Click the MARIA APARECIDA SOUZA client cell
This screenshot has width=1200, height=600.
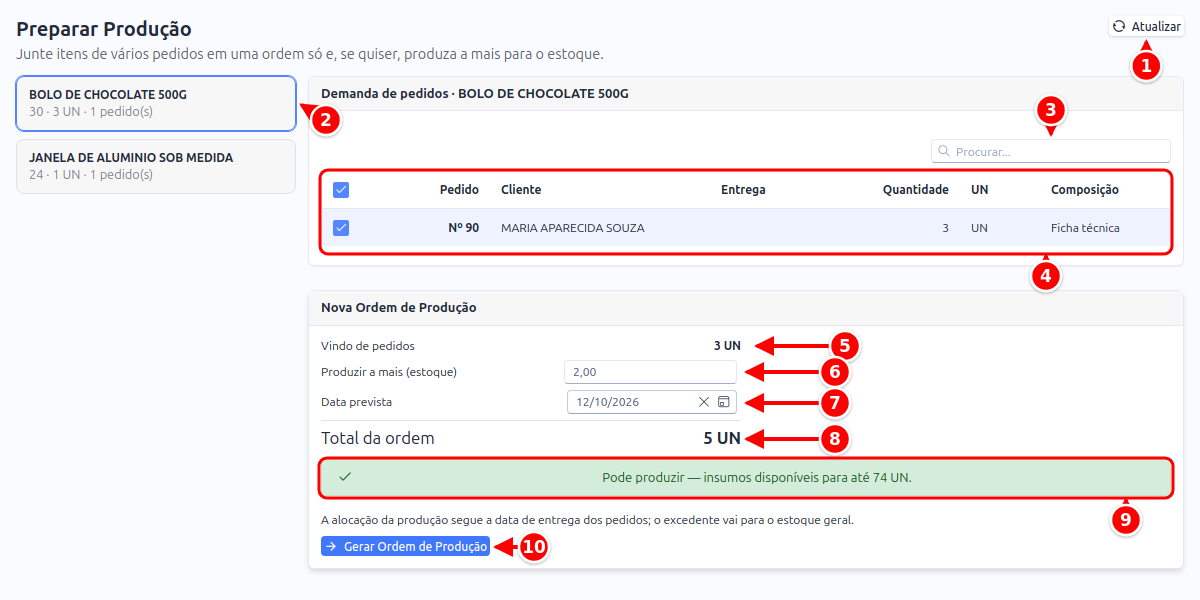(x=573, y=228)
